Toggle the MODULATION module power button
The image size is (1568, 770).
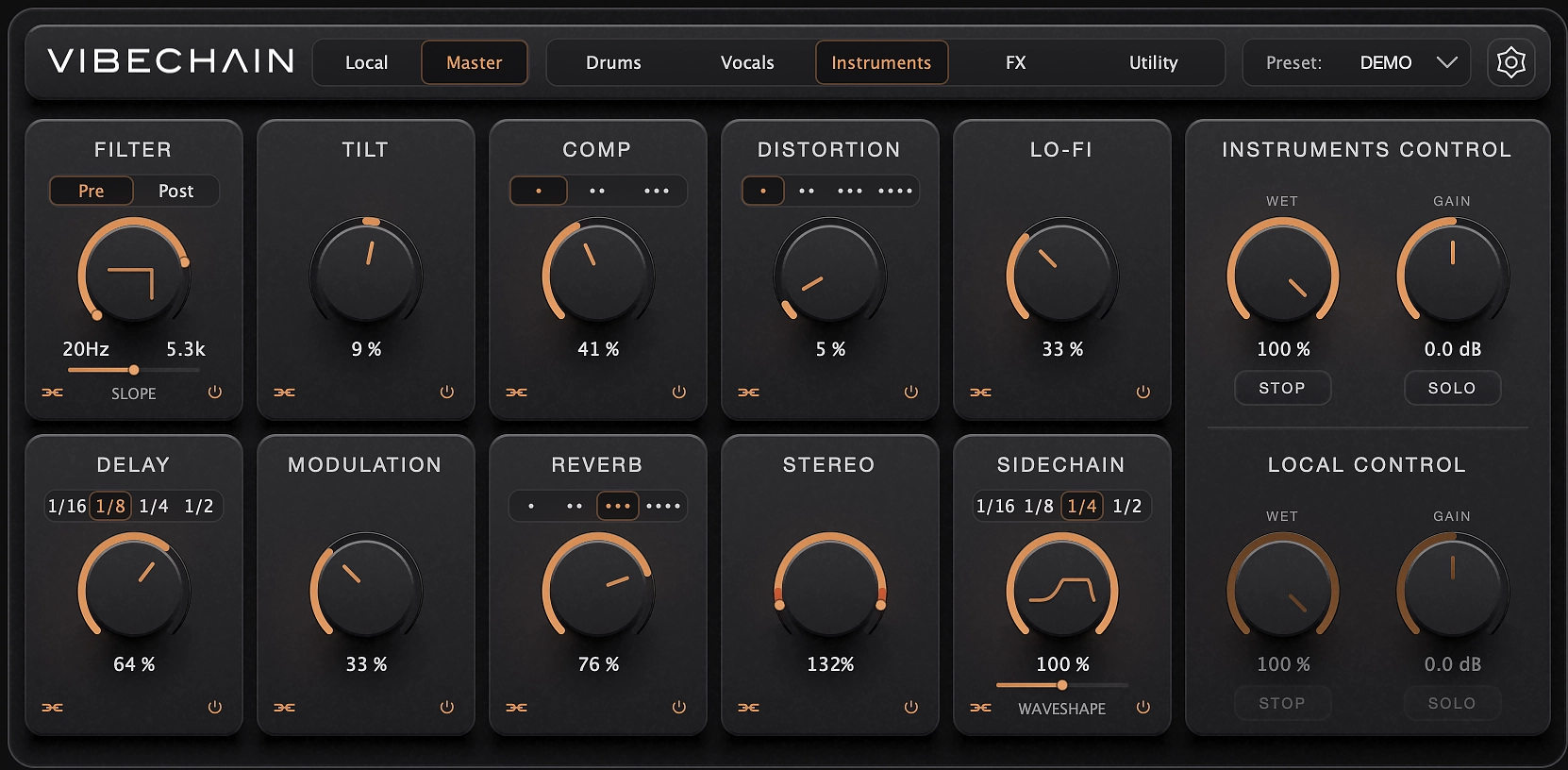[447, 708]
